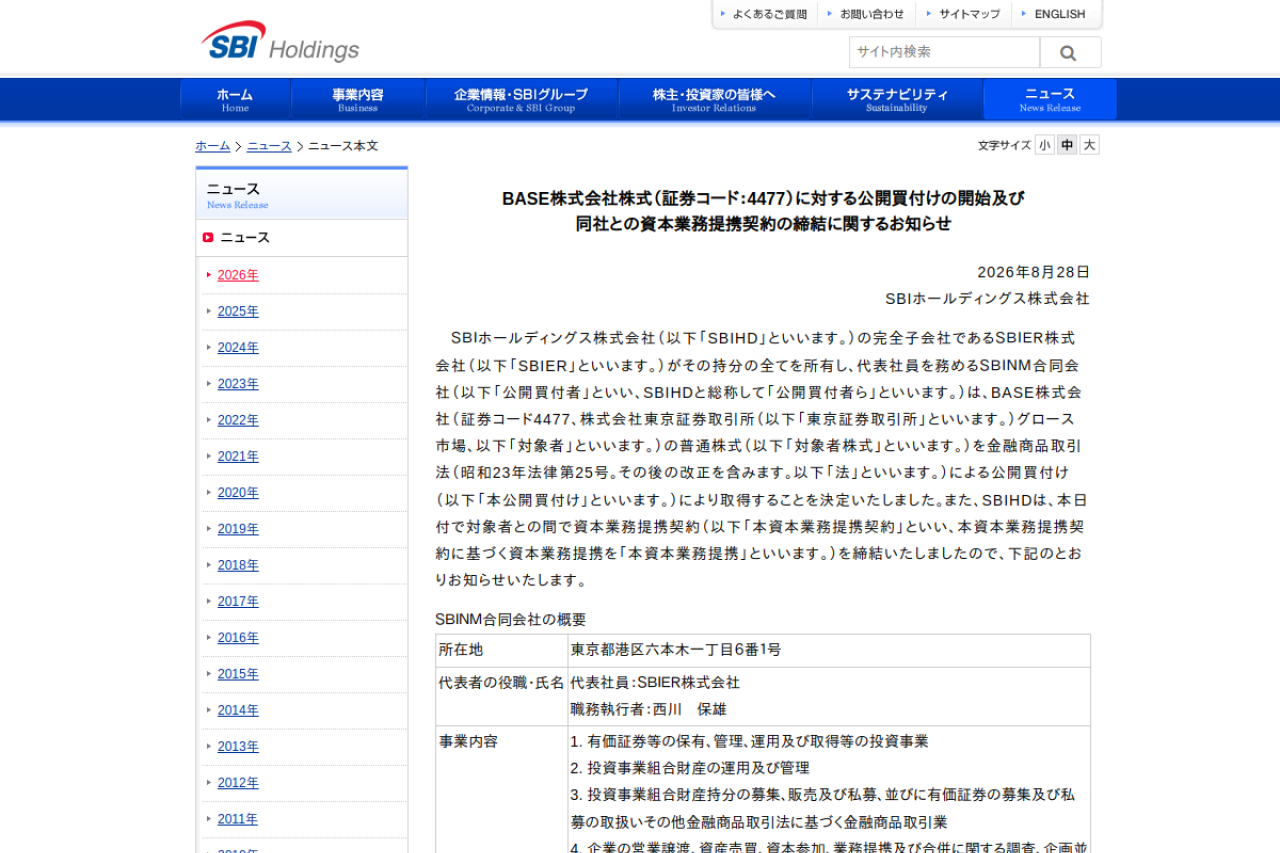
Task: Open 2019年 news archive
Action: click(238, 529)
